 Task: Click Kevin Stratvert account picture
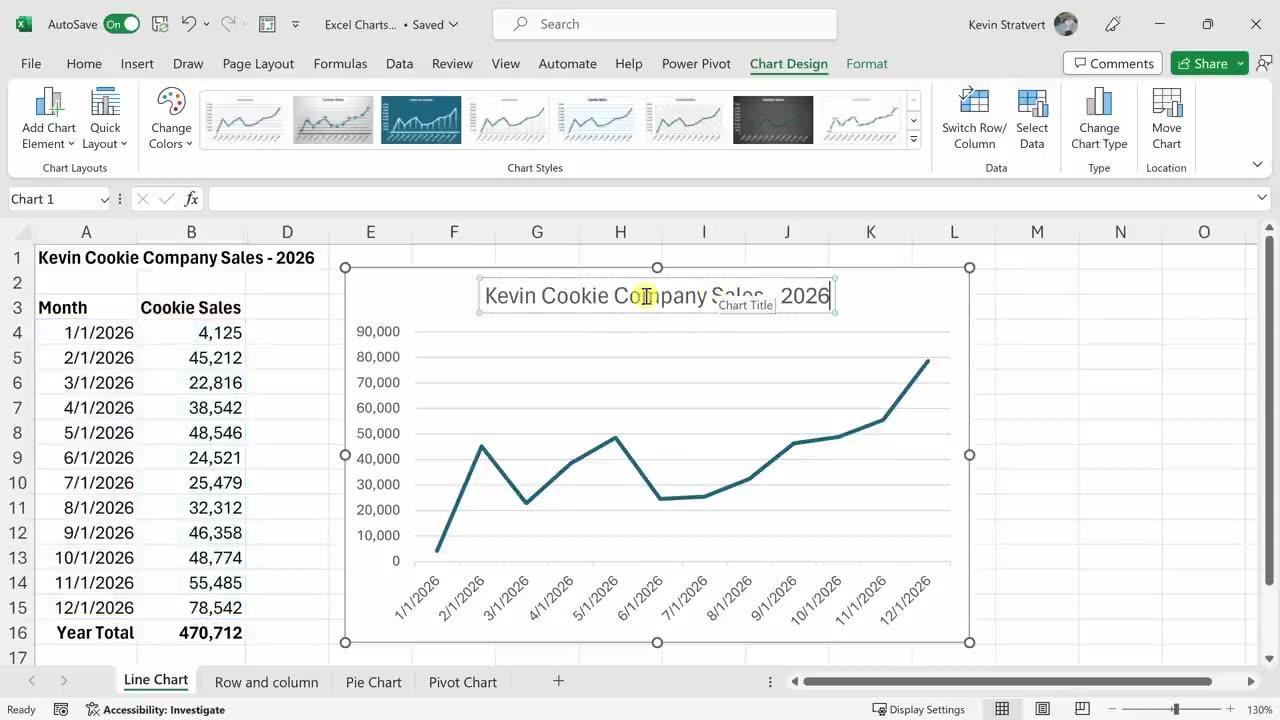pyautogui.click(x=1066, y=24)
